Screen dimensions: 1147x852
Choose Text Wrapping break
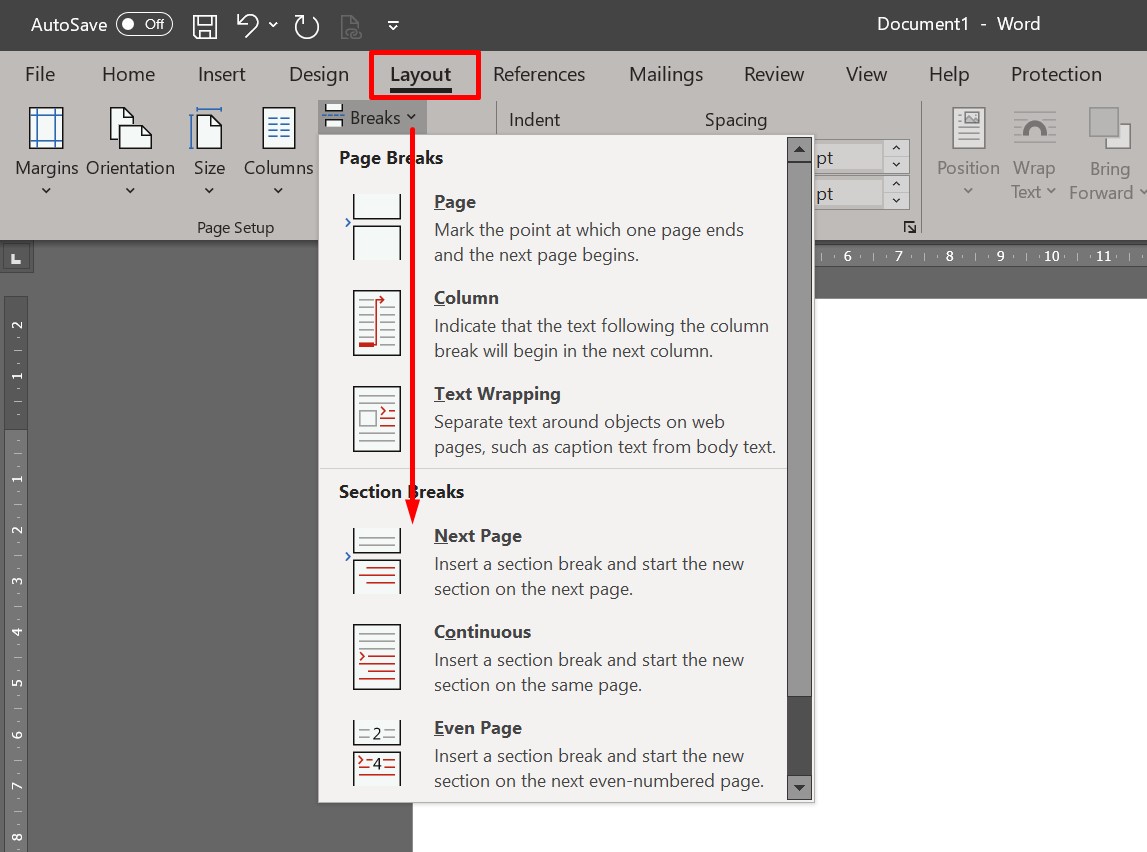[x=553, y=420]
